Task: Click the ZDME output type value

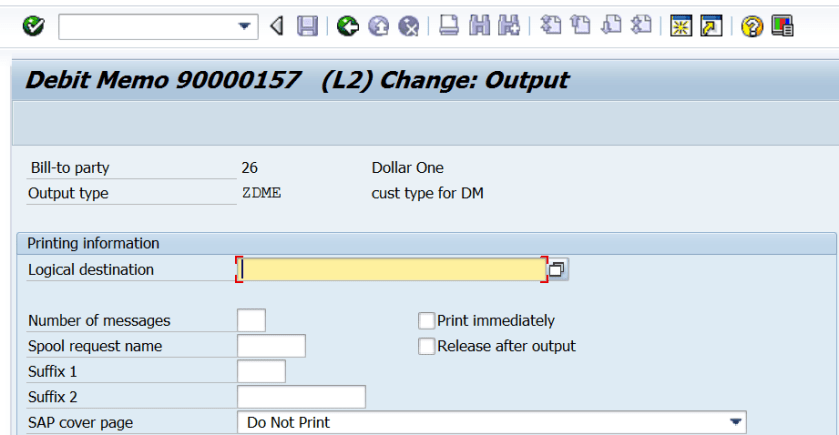Action: (x=262, y=193)
